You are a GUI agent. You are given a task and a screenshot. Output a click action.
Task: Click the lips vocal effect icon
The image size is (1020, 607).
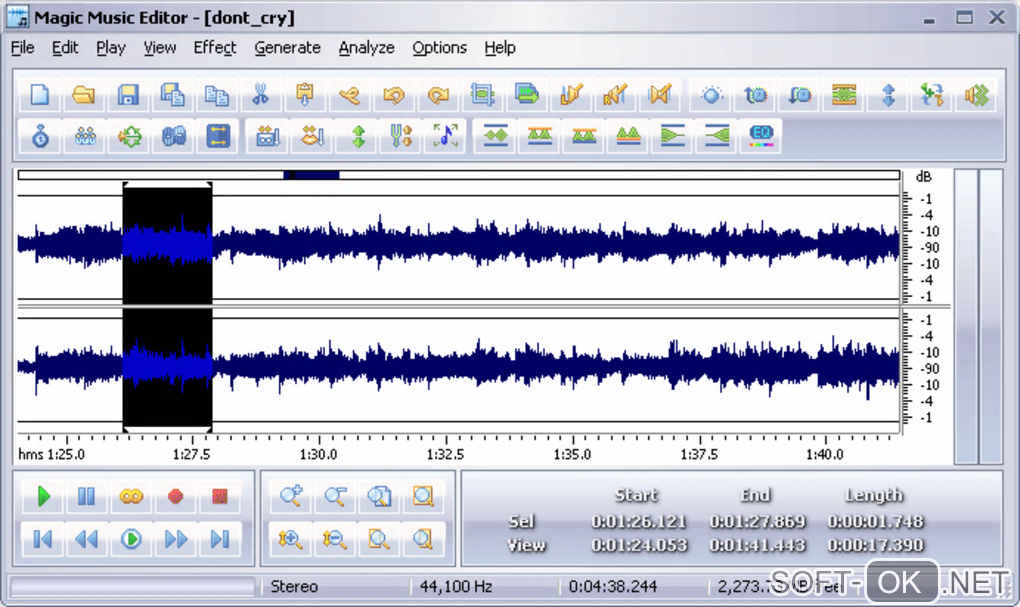[313, 136]
